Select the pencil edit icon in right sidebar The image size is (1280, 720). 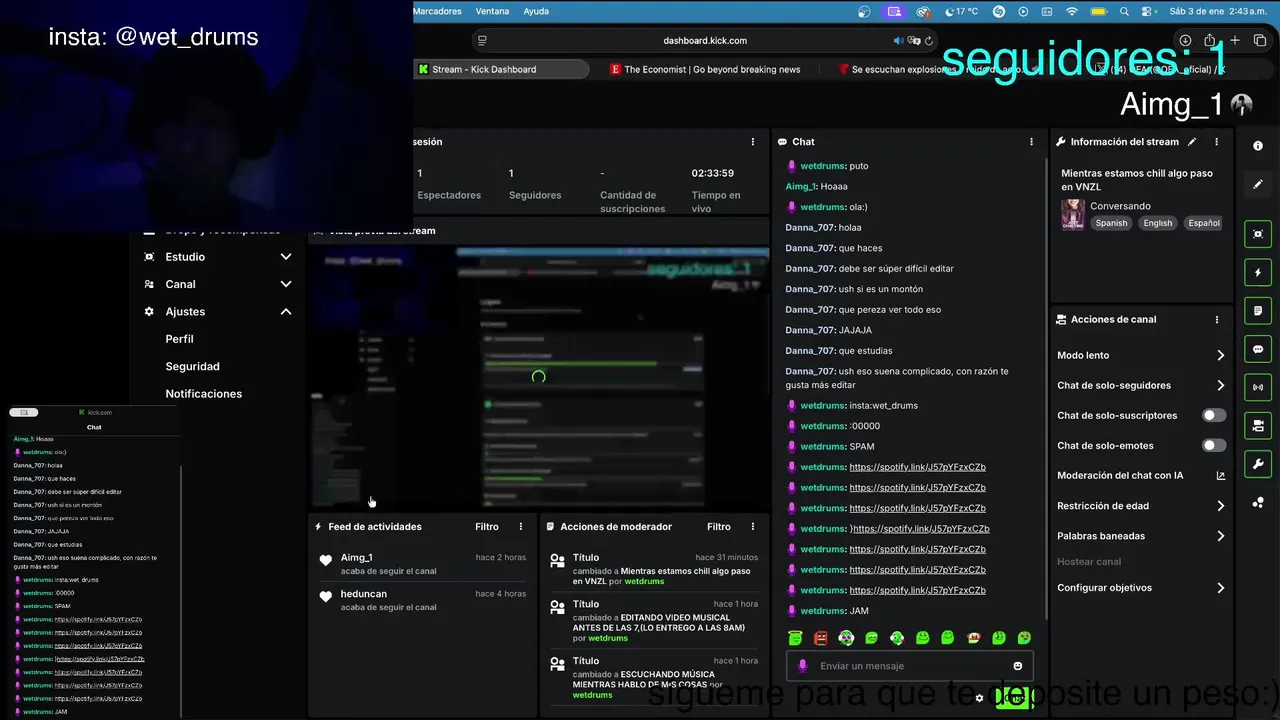[1258, 185]
